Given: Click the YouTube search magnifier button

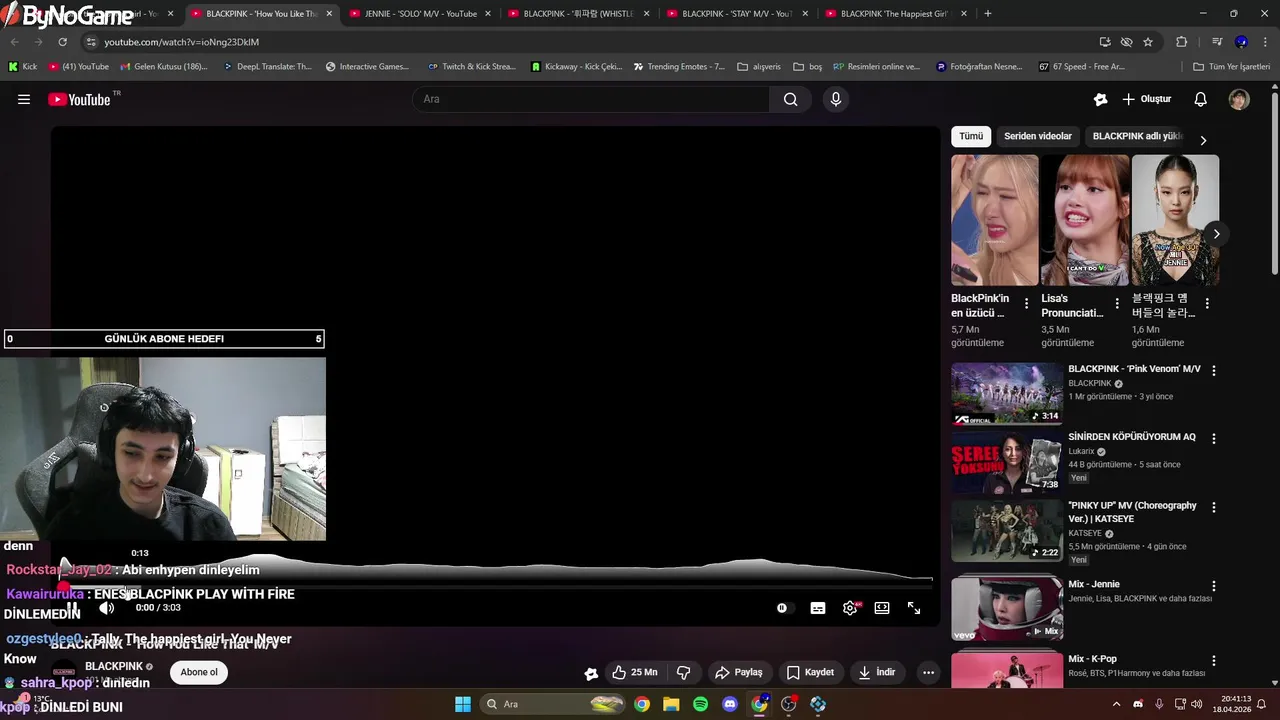Looking at the screenshot, I should coord(790,99).
